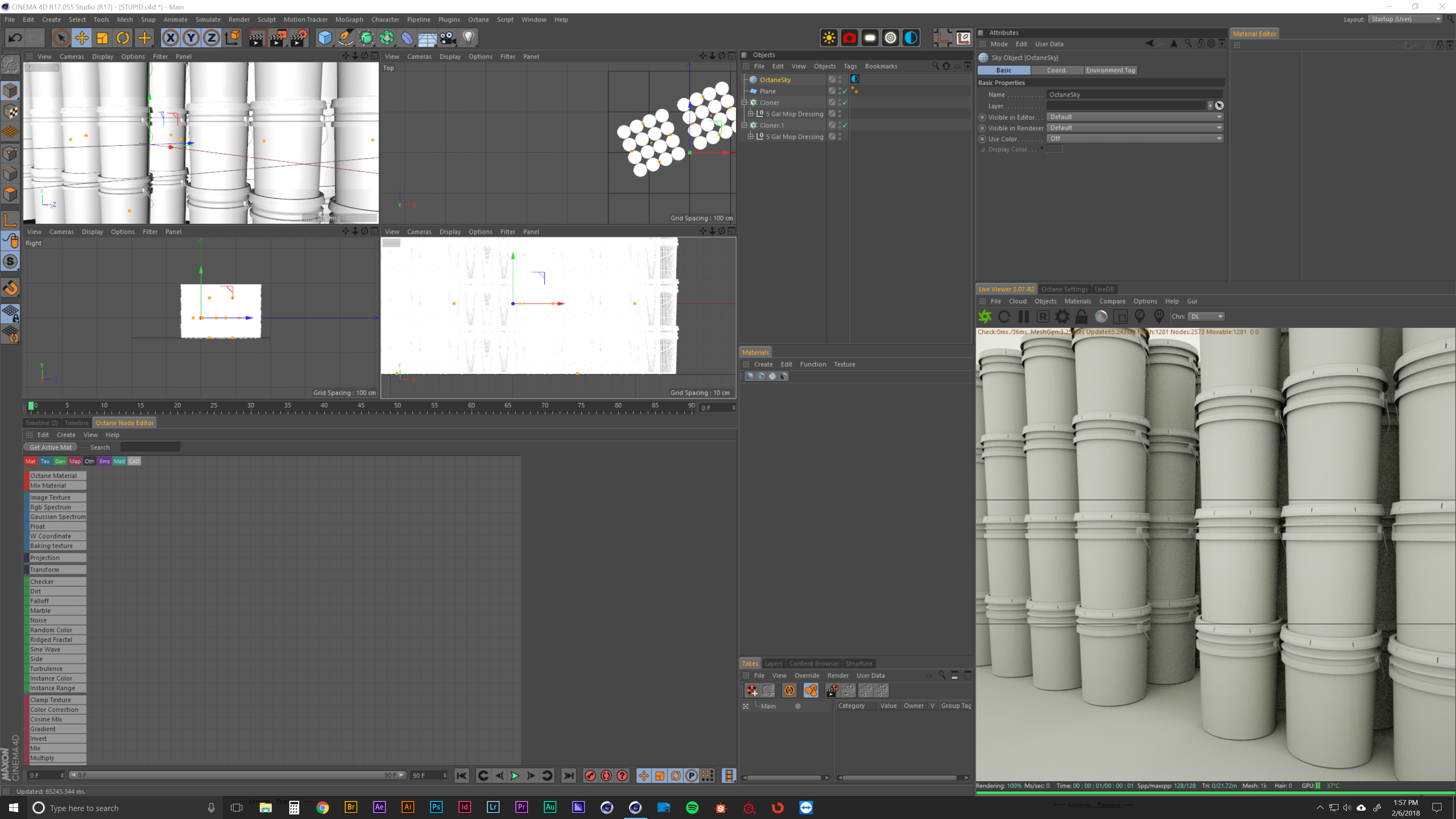Click the Render lock icon in Live Viewer

[x=1081, y=317]
